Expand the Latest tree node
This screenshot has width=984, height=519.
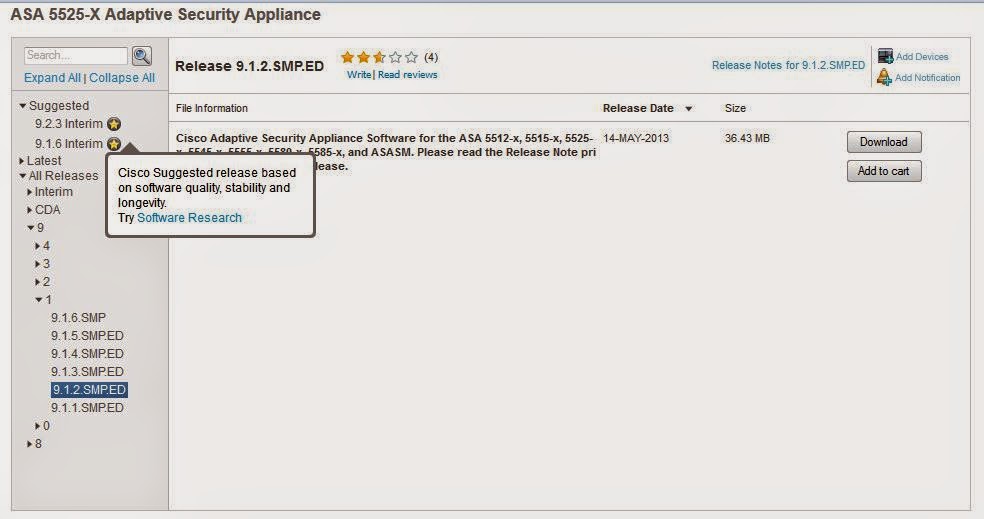tap(22, 161)
